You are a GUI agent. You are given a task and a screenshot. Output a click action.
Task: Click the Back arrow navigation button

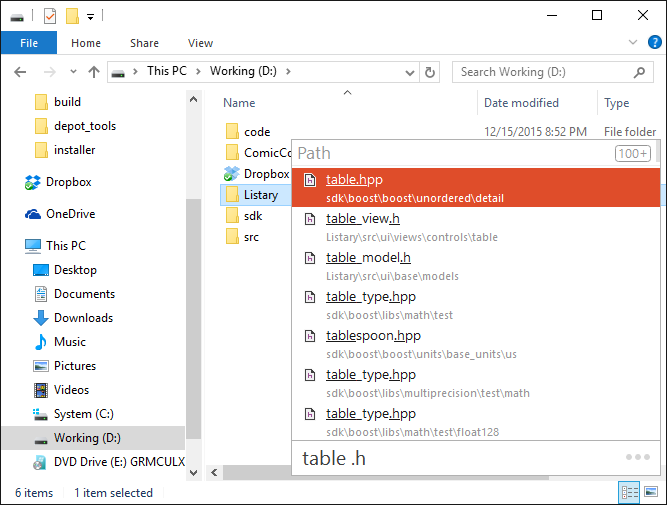[x=21, y=72]
